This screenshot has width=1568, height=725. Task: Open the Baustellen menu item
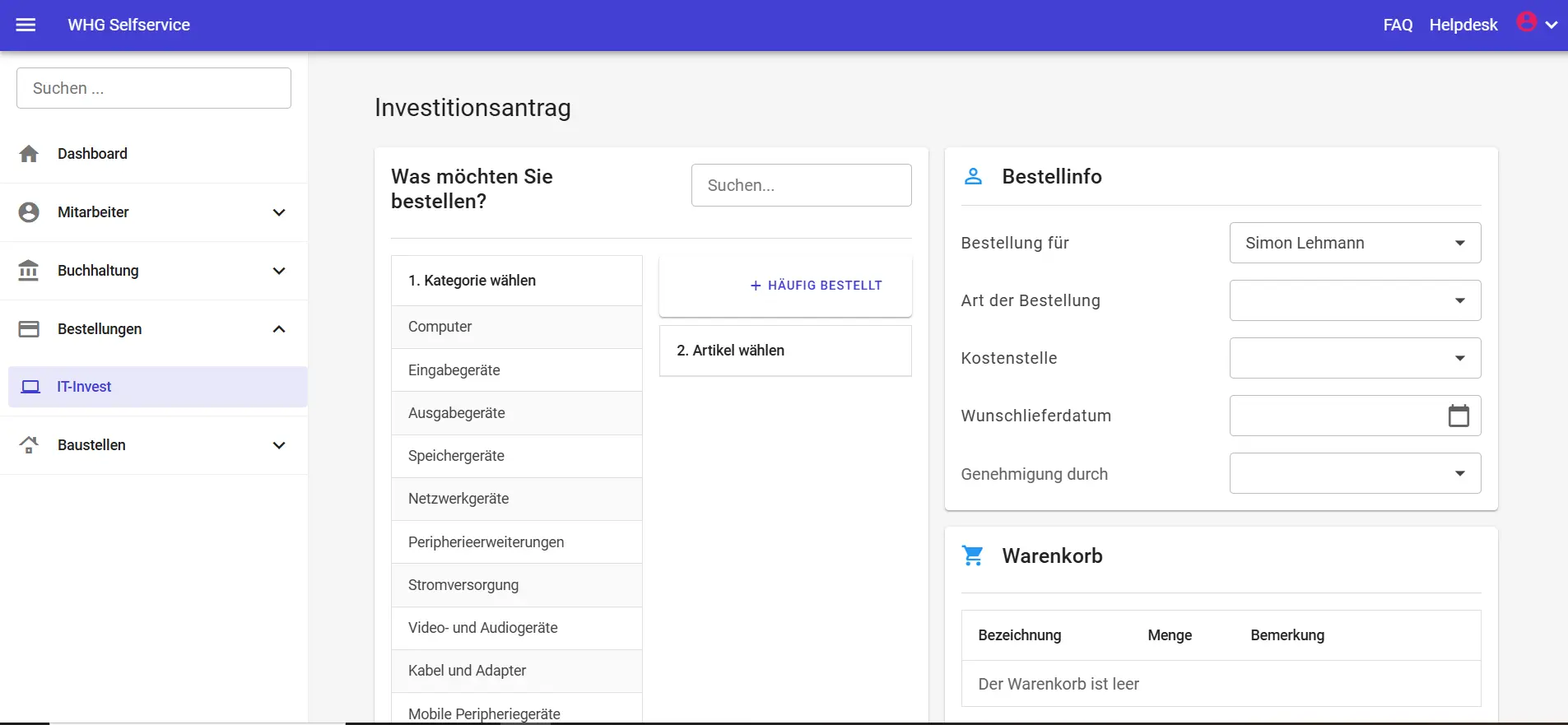154,445
